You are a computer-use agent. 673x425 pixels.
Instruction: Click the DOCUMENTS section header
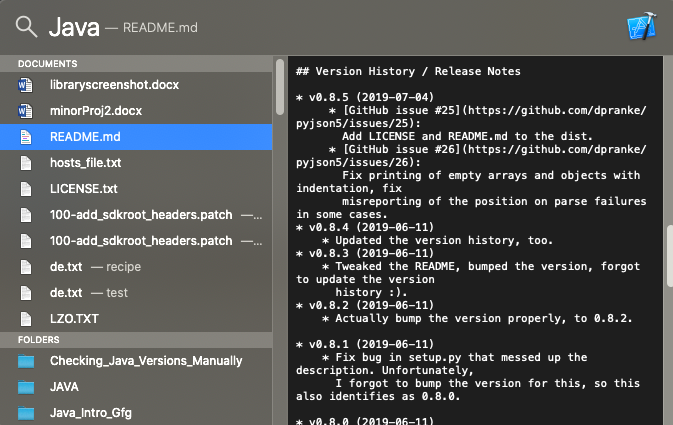pyautogui.click(x=136, y=64)
